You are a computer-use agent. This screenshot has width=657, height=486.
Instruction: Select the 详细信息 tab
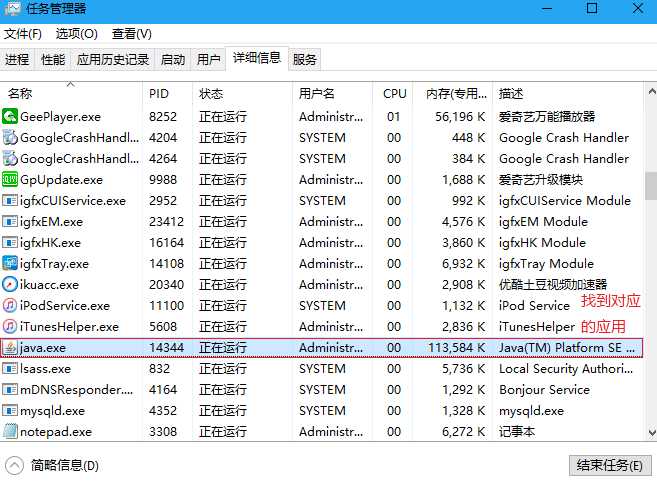coord(257,58)
